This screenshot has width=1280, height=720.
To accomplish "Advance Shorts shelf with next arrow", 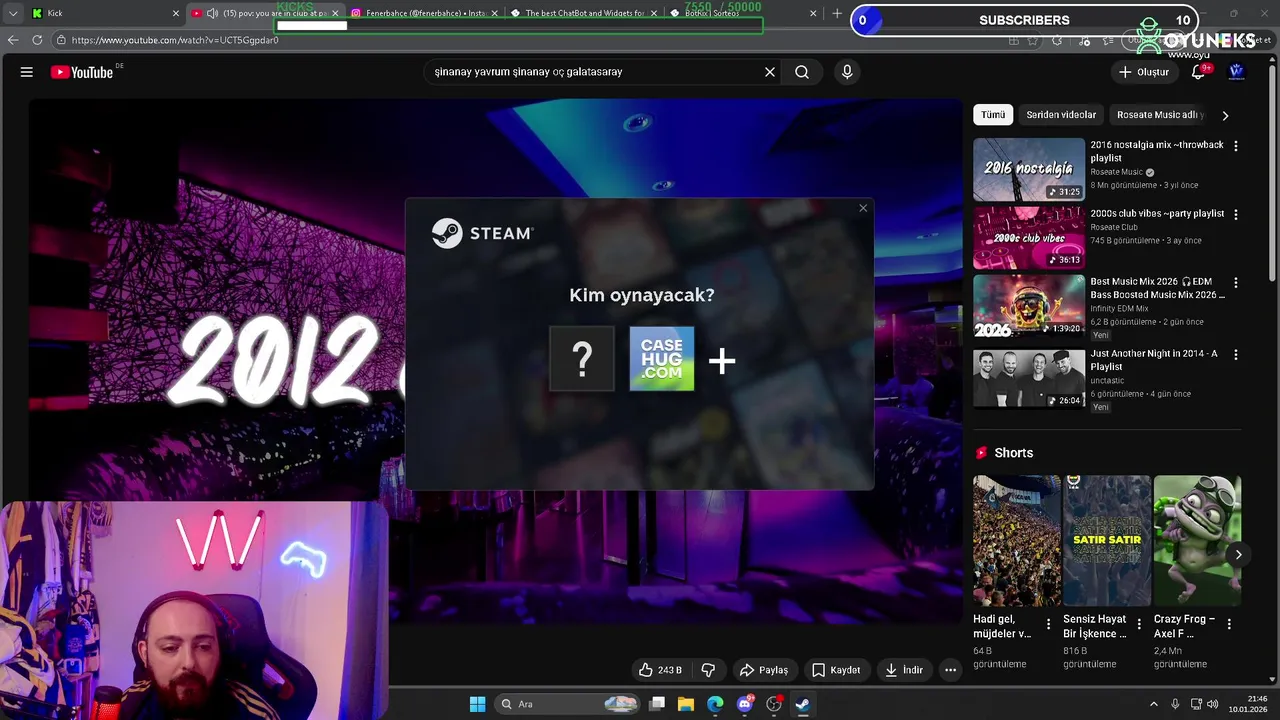I will tap(1238, 555).
